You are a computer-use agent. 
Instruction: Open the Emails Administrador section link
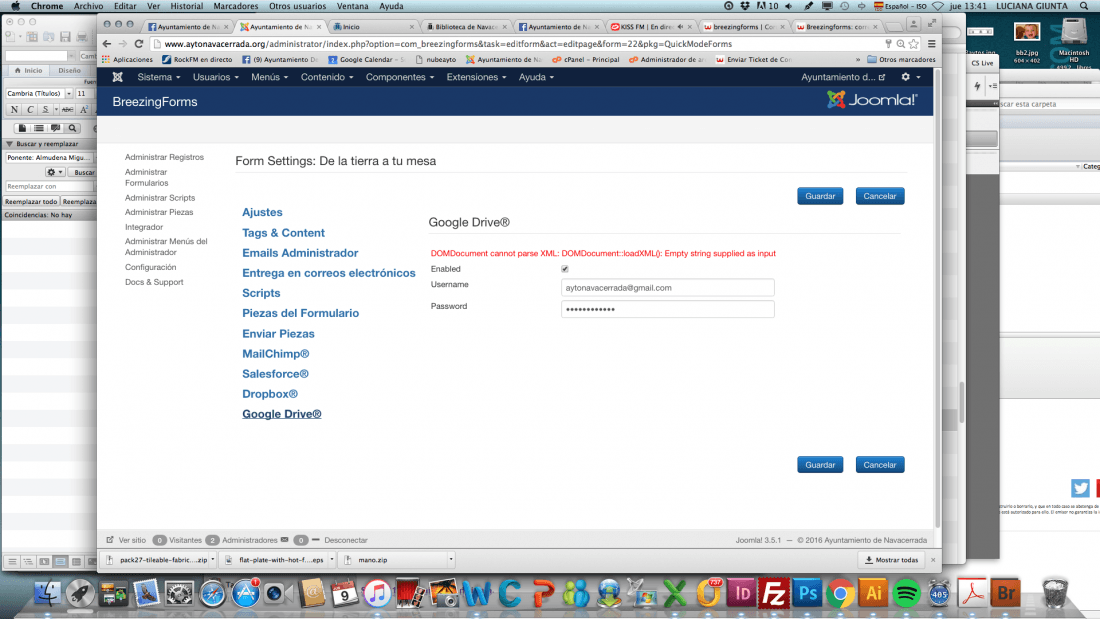(300, 253)
